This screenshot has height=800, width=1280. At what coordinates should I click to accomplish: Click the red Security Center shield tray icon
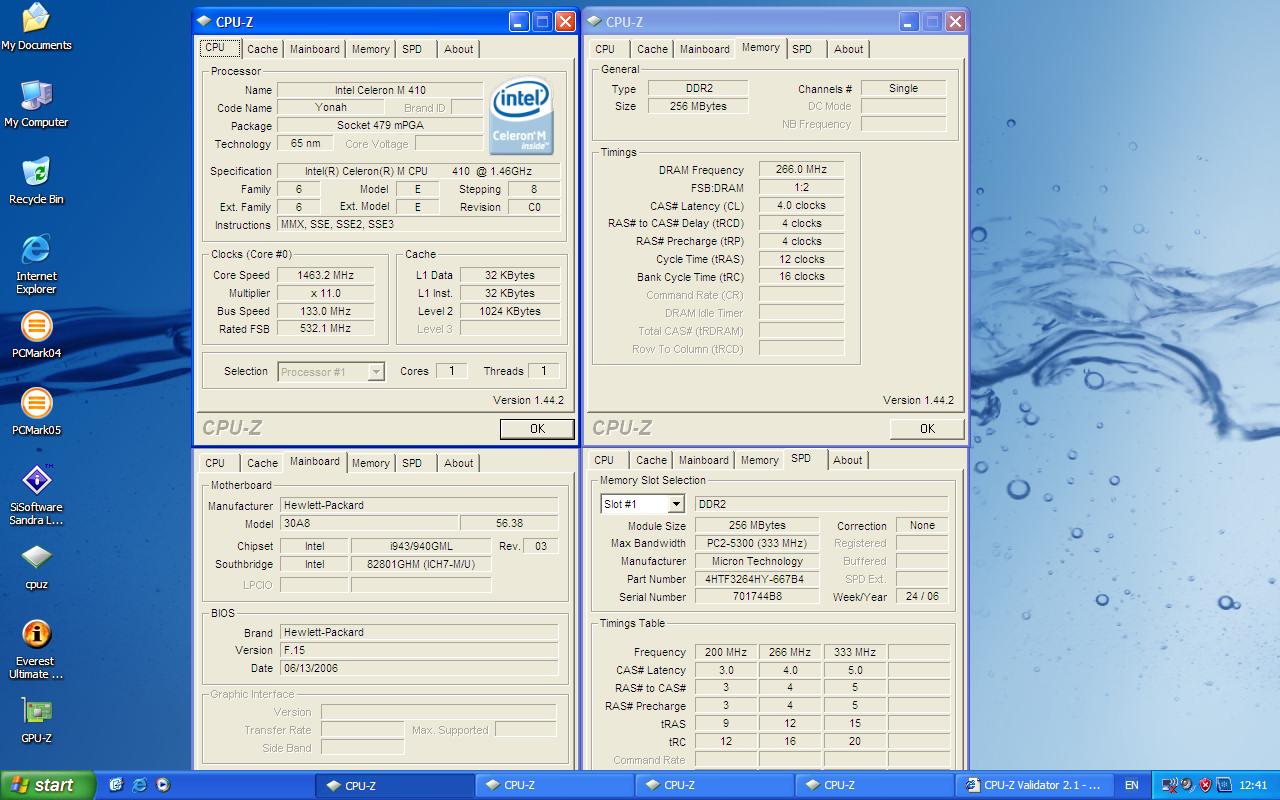tap(1205, 785)
